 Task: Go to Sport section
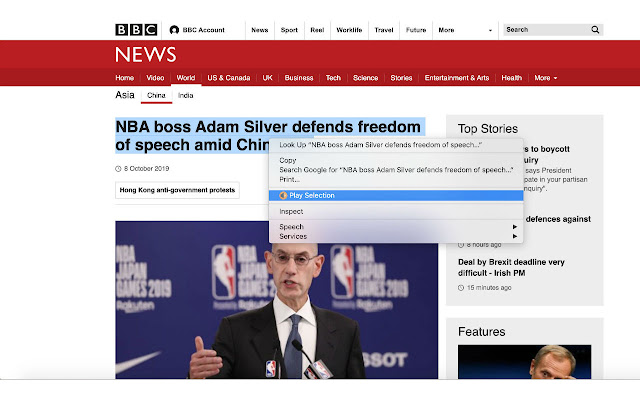pos(289,30)
